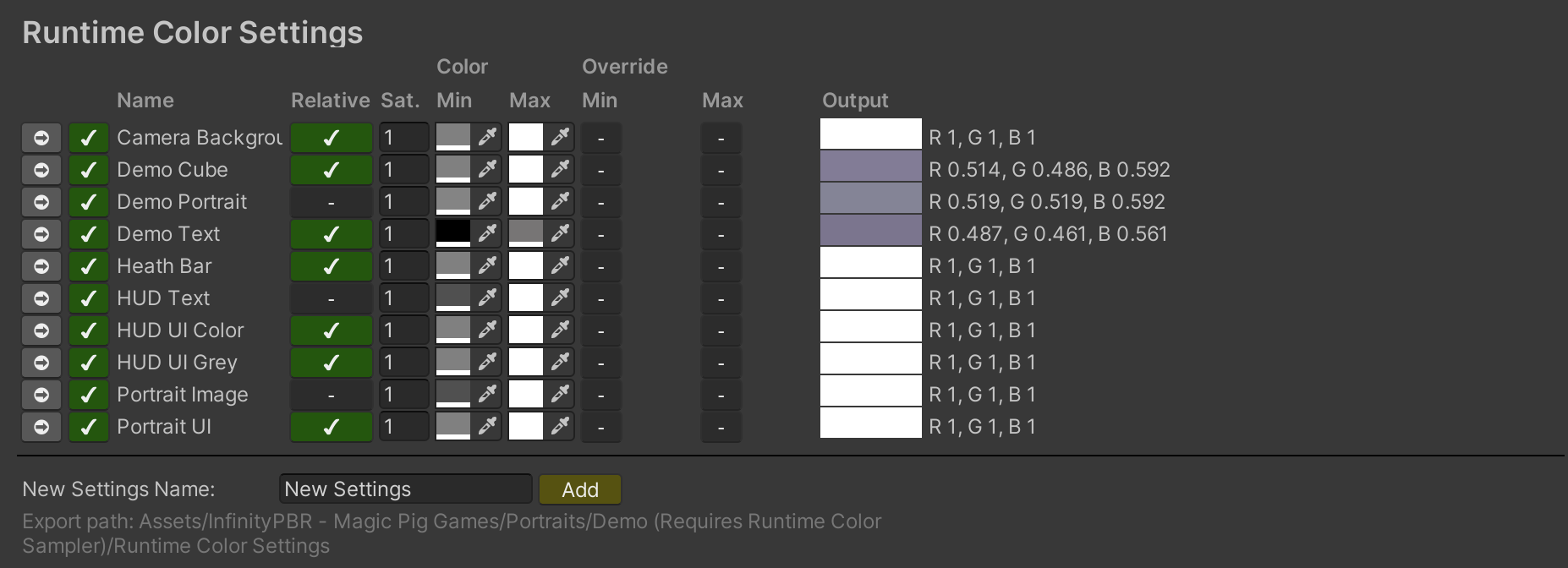Use Min eyedropper on Heath Bar row

(x=487, y=266)
